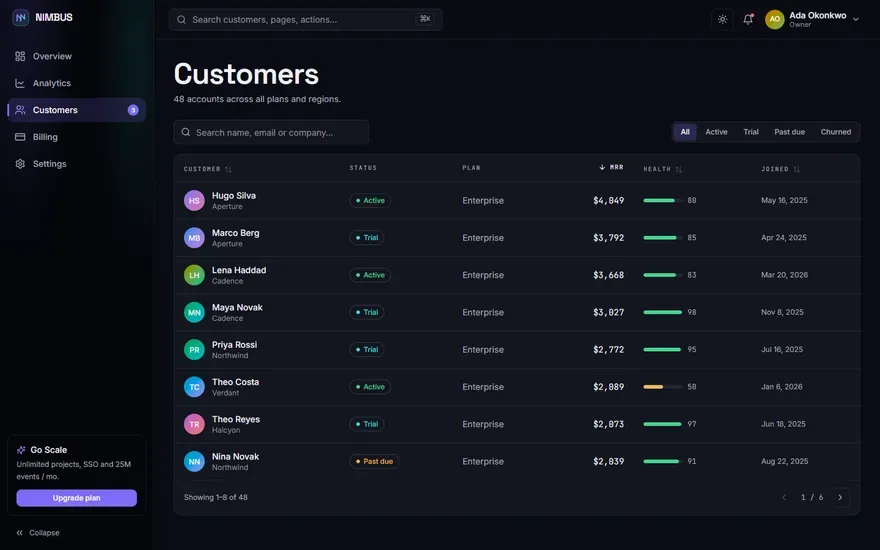Image resolution: width=880 pixels, height=550 pixels.
Task: Click the Showing 1–8 of 48 text
Action: click(216, 497)
